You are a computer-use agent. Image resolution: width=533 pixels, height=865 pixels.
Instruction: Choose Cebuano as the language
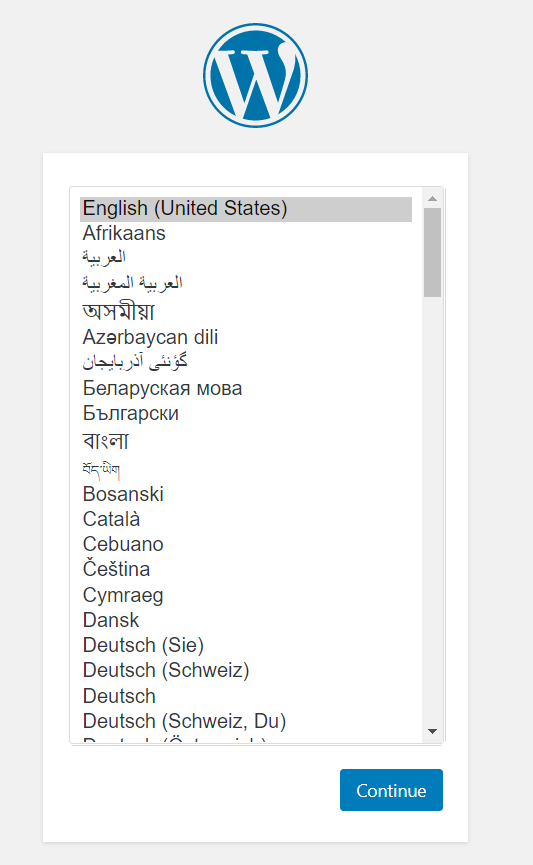246,544
